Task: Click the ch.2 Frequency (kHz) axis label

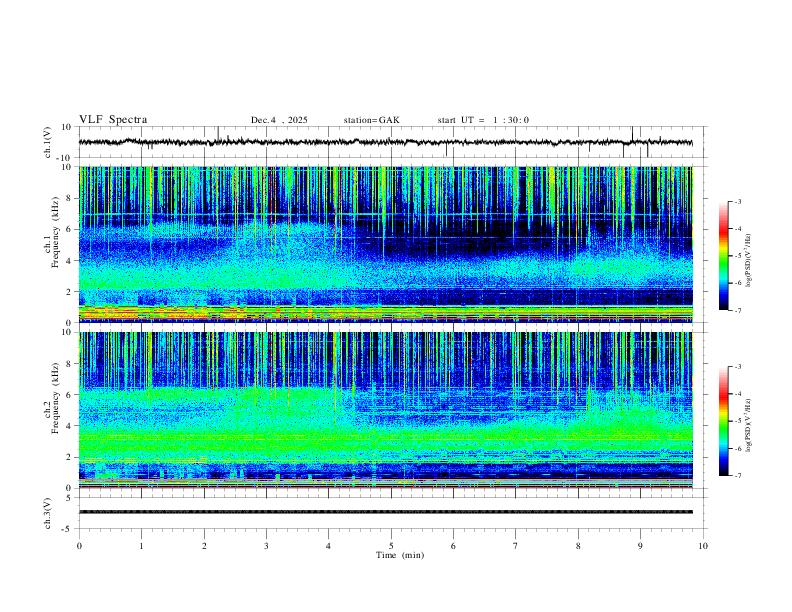Action: 51,398
